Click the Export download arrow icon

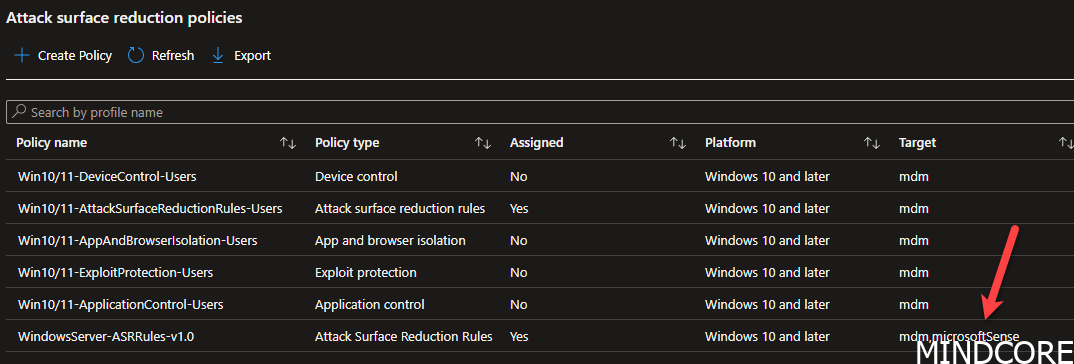[x=218, y=56]
